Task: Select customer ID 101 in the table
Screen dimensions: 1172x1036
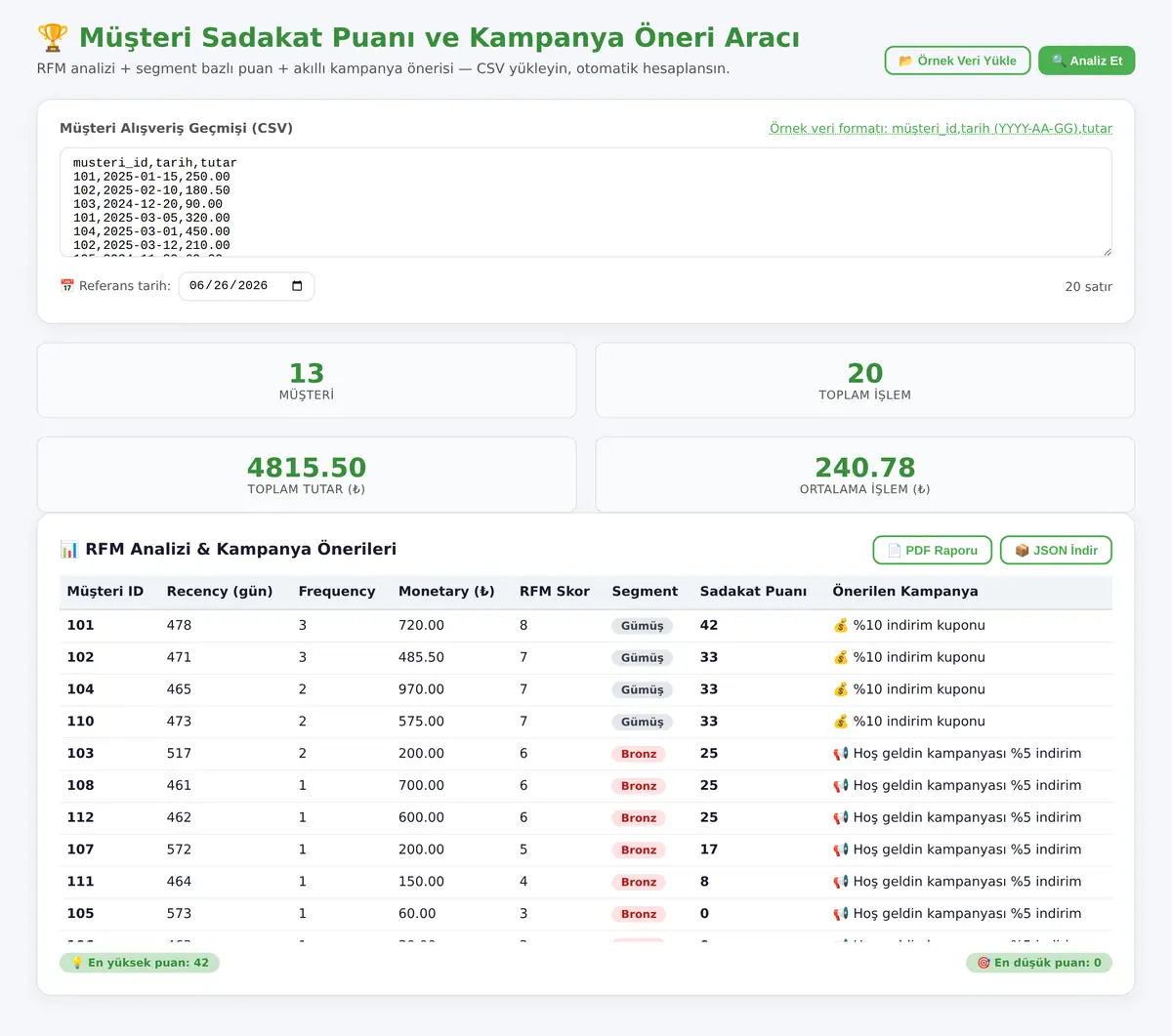Action: pos(81,626)
